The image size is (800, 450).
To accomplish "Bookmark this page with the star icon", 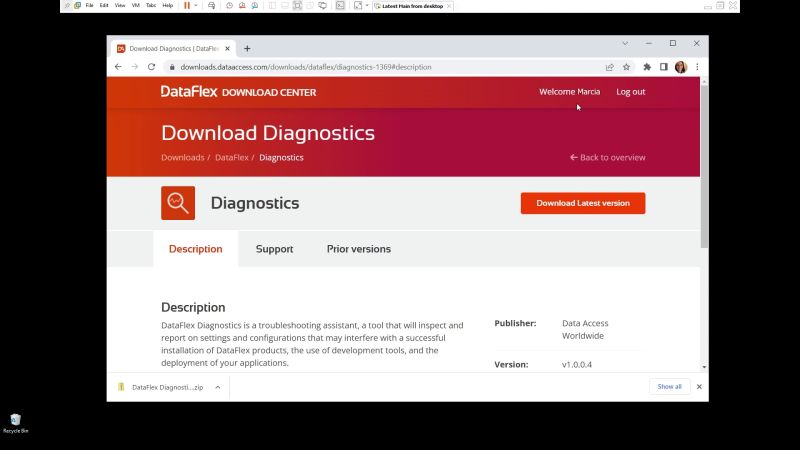I will 627,67.
